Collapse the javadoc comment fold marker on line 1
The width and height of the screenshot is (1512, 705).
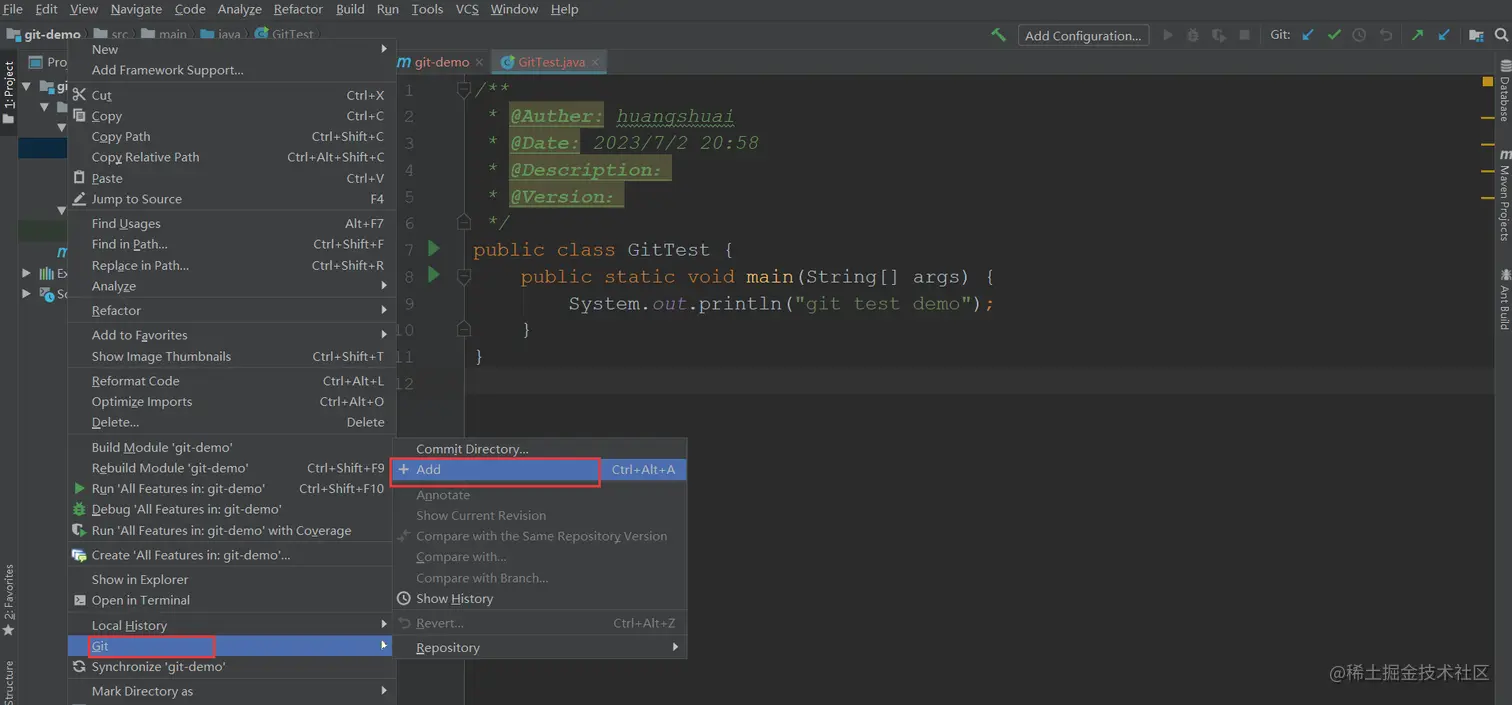point(464,90)
